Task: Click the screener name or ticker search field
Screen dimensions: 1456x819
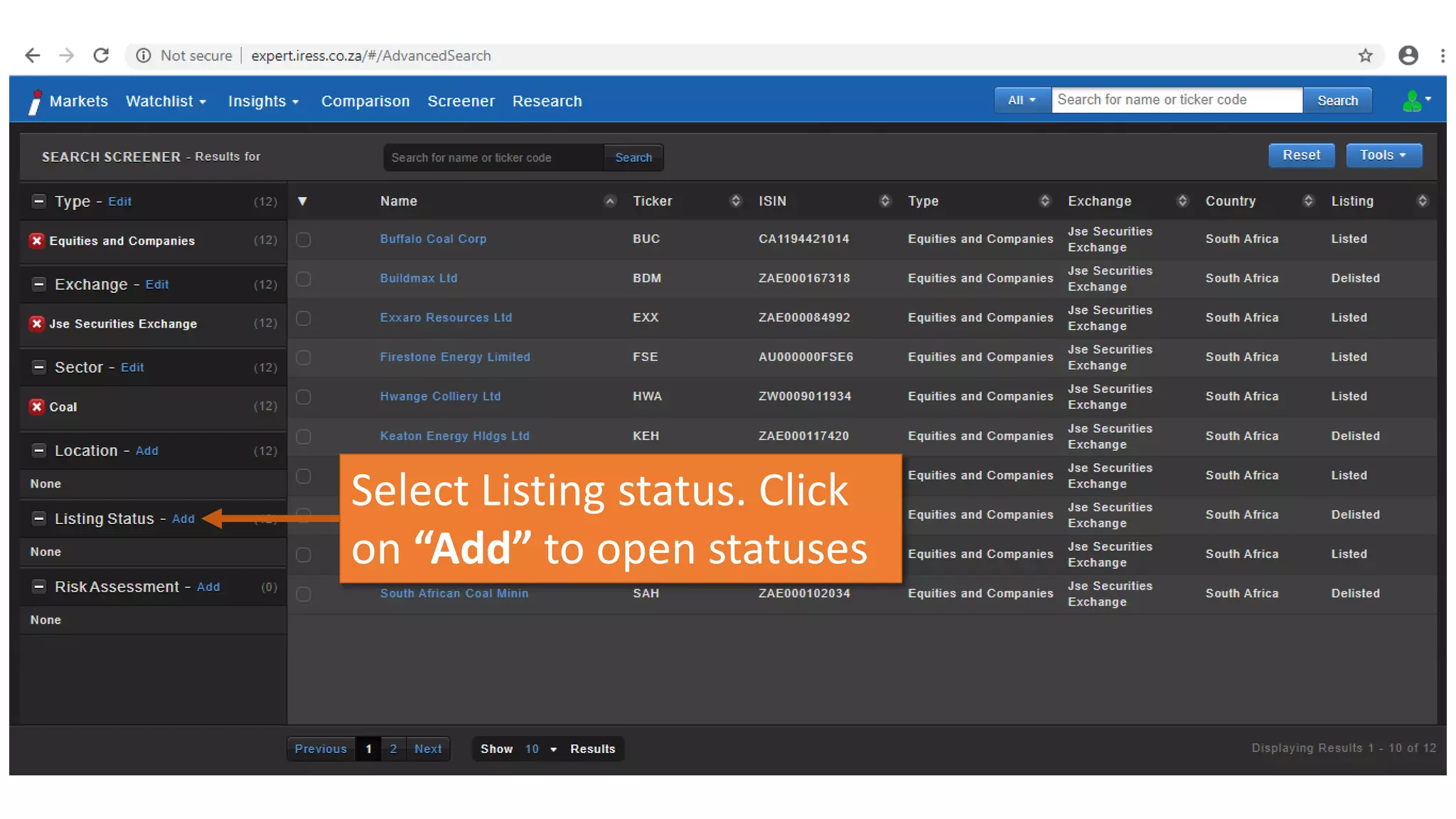Action: 493,158
